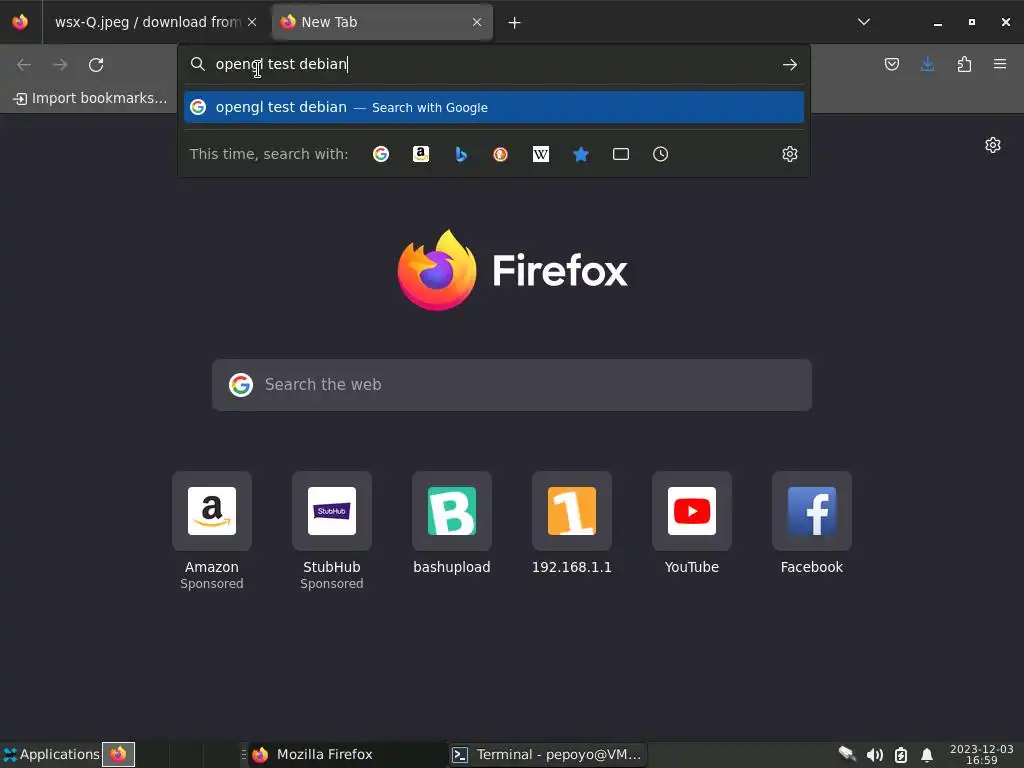Search bookmarks via the star icon

[581, 154]
